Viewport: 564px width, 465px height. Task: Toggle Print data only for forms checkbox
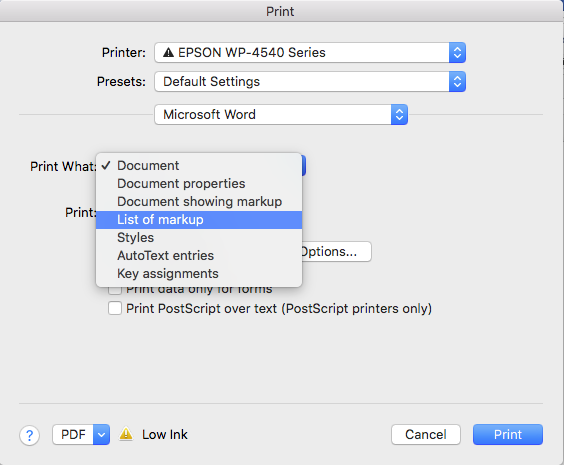click(x=115, y=290)
